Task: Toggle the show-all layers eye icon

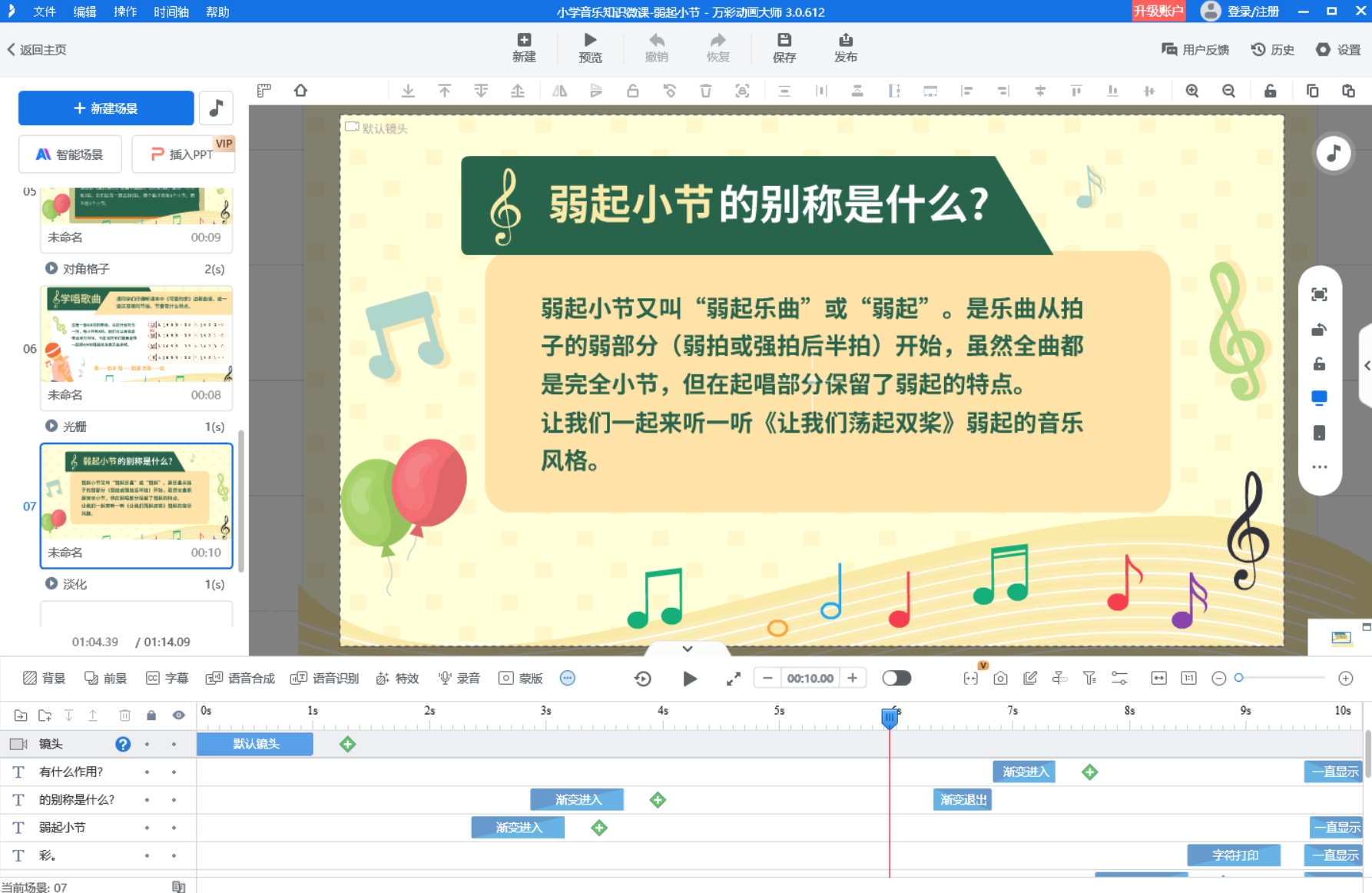Action: [x=178, y=715]
